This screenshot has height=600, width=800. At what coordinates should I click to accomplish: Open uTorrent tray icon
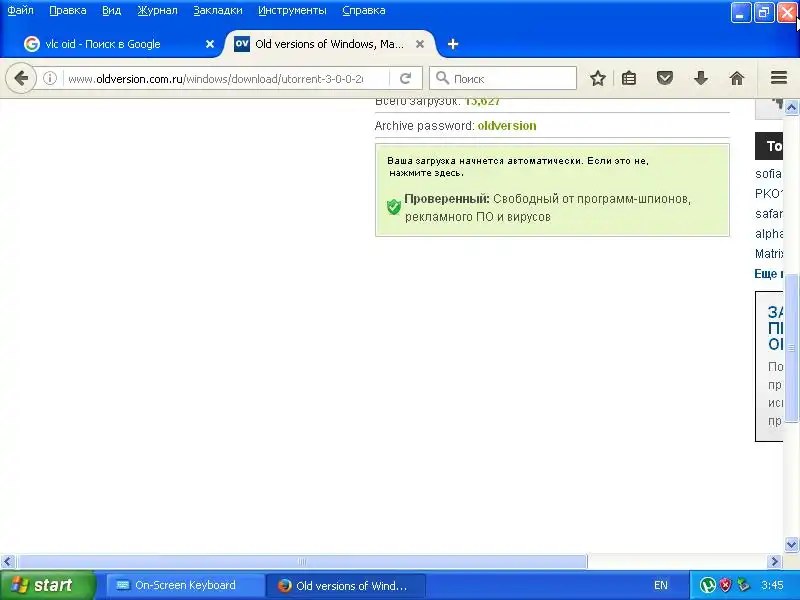pos(707,585)
